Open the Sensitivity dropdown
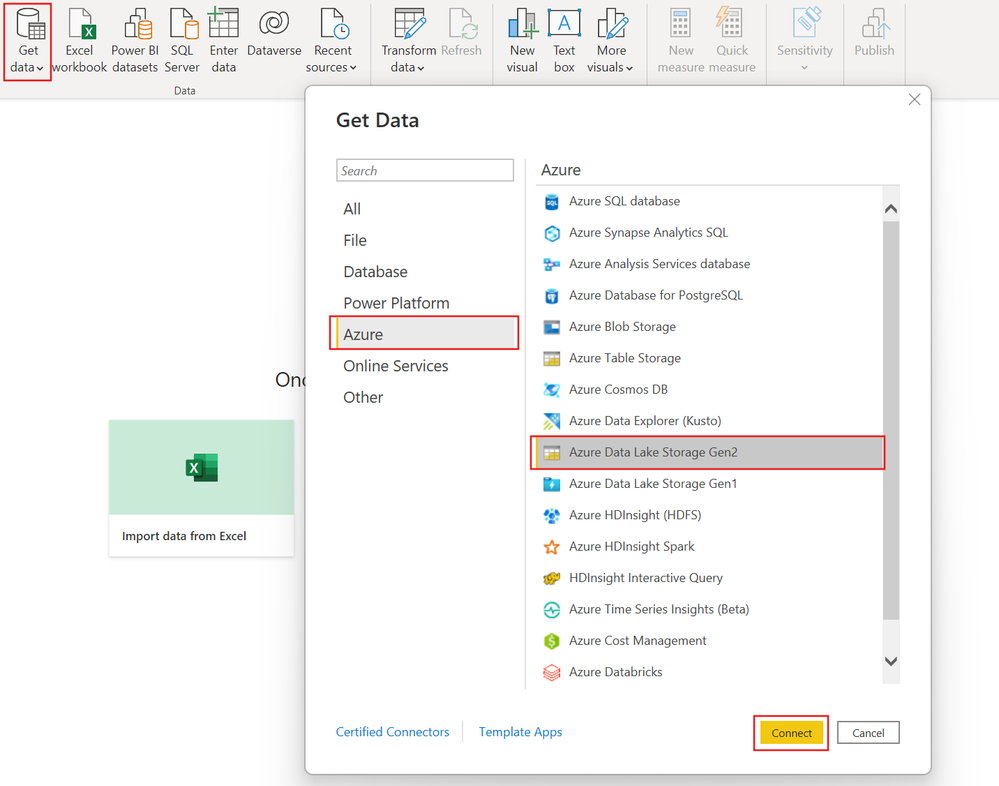The image size is (999, 786). pyautogui.click(x=805, y=41)
